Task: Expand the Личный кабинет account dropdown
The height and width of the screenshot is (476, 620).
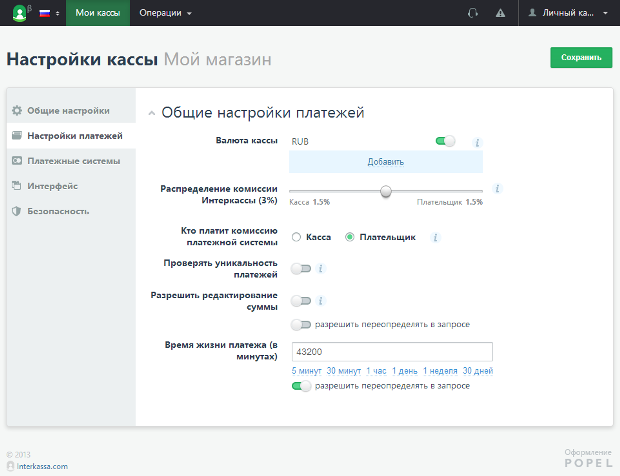Action: click(x=569, y=13)
